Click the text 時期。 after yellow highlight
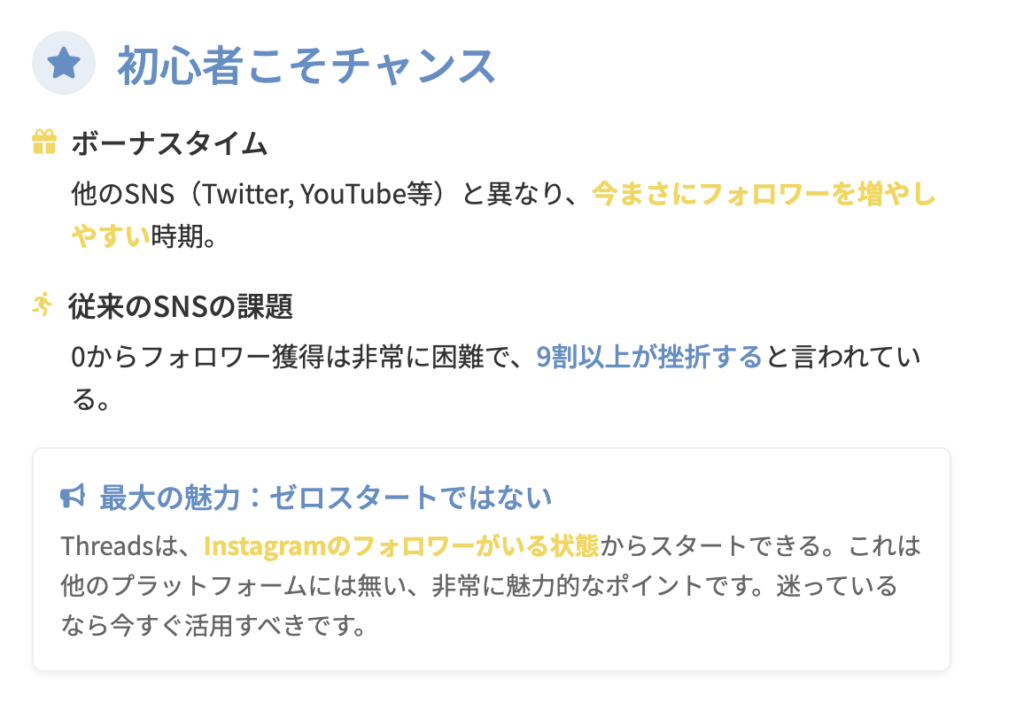 [183, 237]
